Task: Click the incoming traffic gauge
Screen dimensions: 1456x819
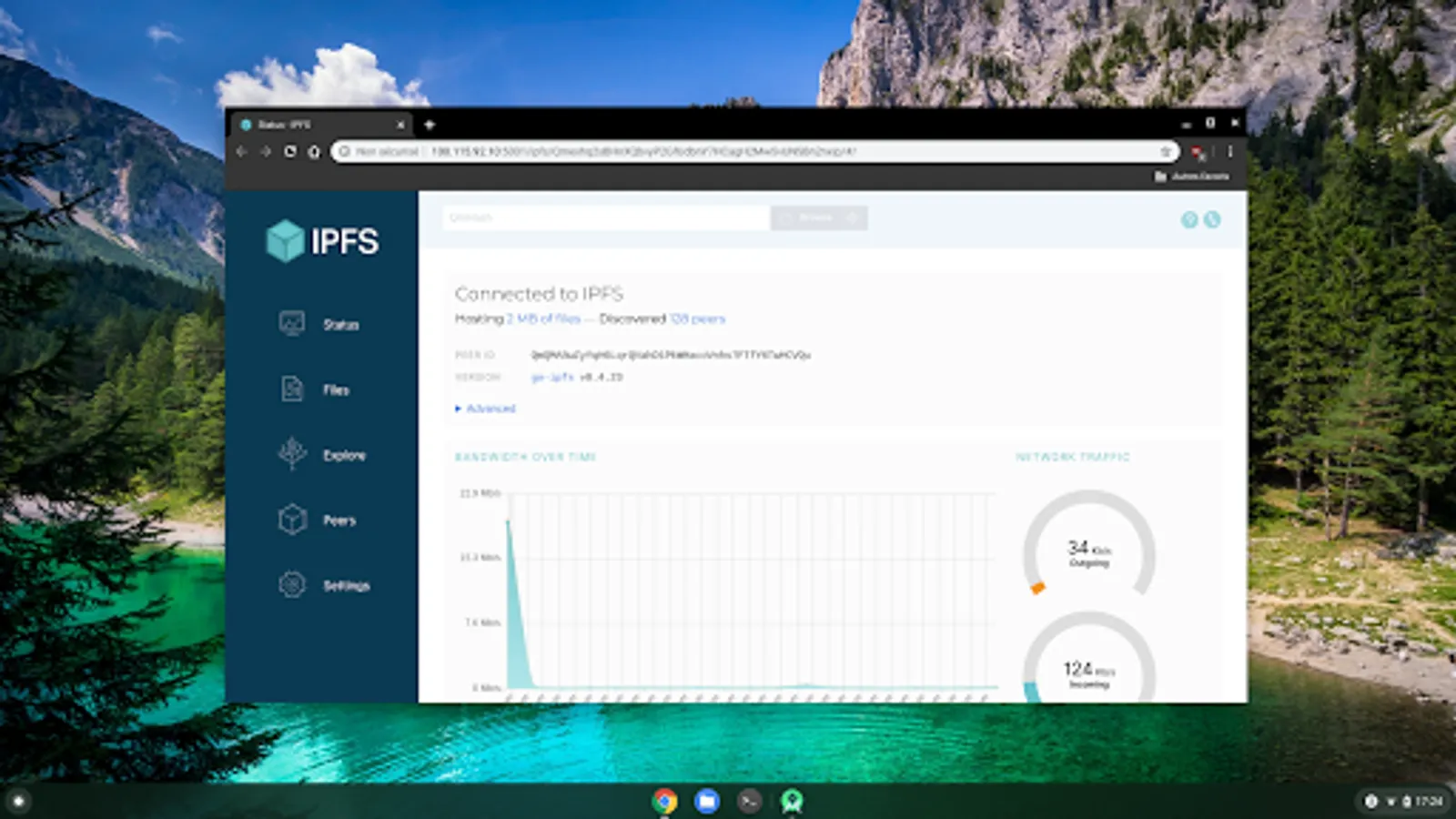Action: (1088, 657)
